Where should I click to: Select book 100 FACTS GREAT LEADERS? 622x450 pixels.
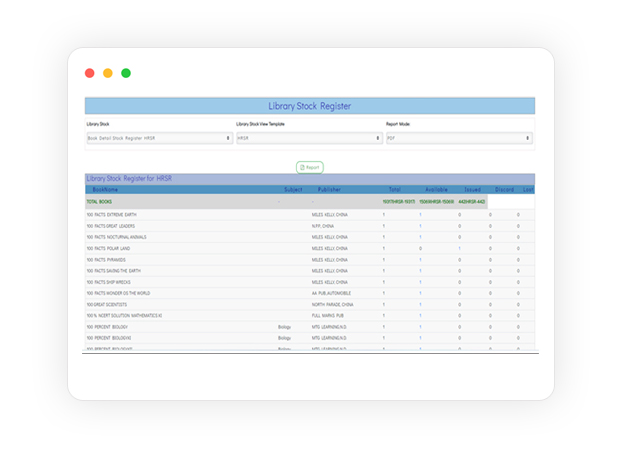(x=111, y=226)
